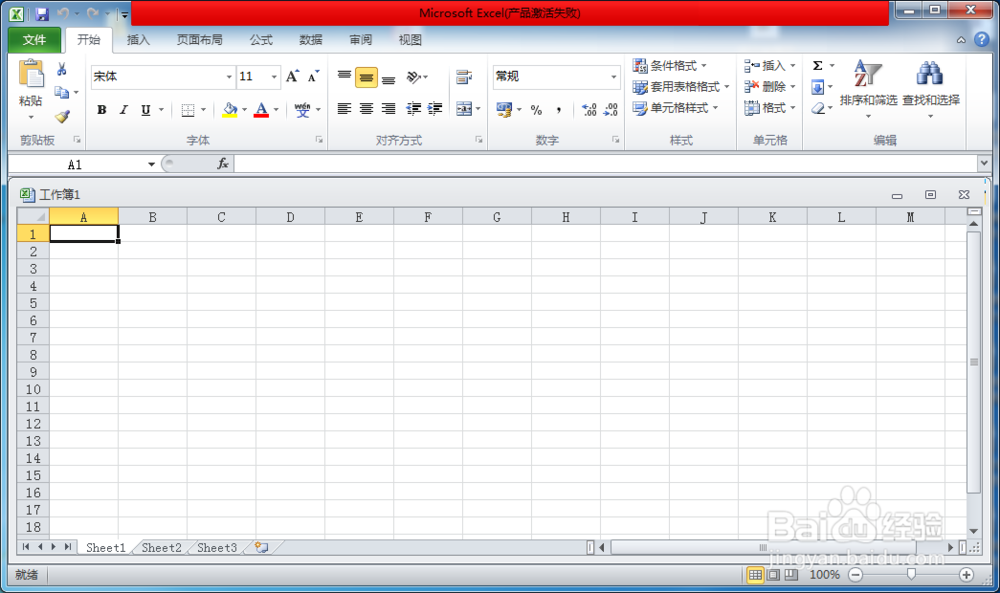Switch to the 插入 Insert tab
Screen dimensions: 1000x593
138,40
